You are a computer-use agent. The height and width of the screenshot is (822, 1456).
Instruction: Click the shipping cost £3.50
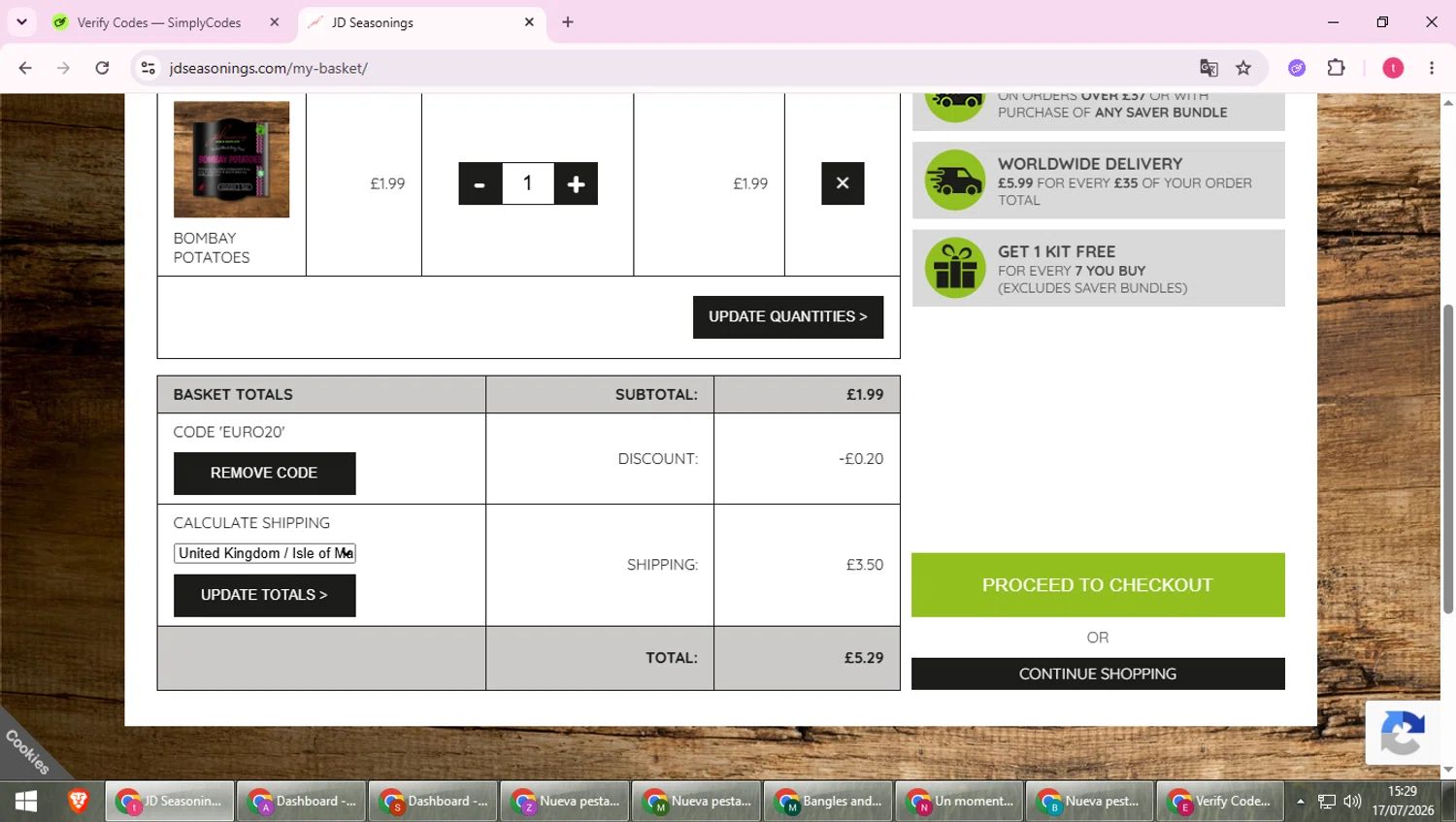point(865,565)
